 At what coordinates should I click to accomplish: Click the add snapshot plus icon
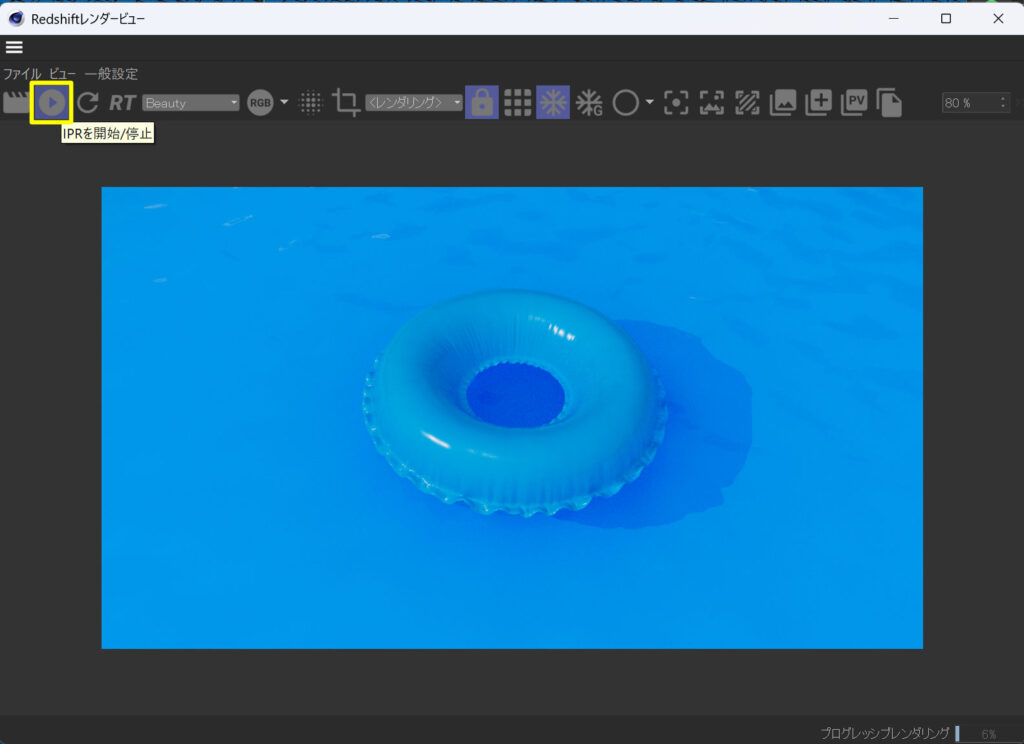point(818,103)
